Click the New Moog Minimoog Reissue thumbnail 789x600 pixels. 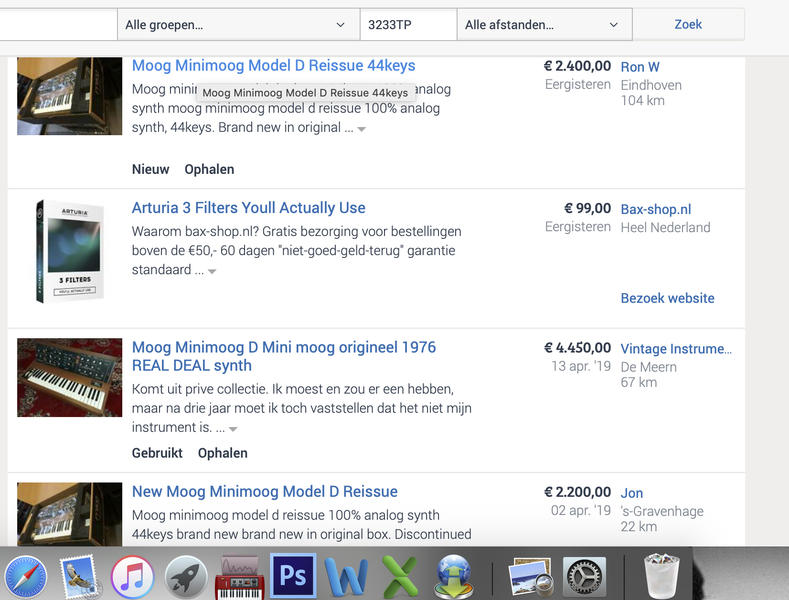(69, 514)
